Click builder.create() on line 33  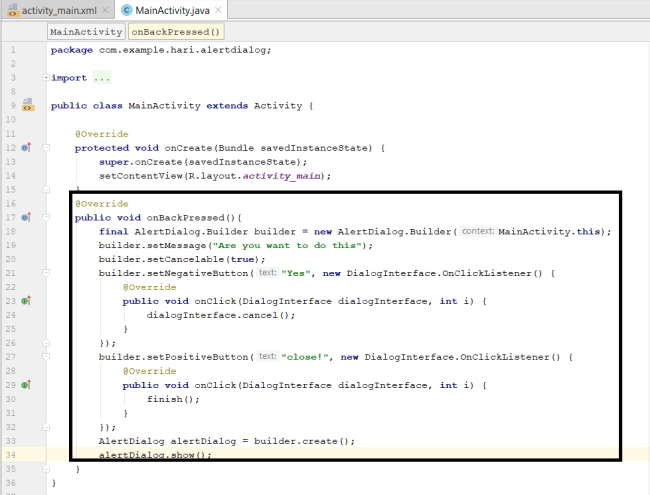[302, 441]
